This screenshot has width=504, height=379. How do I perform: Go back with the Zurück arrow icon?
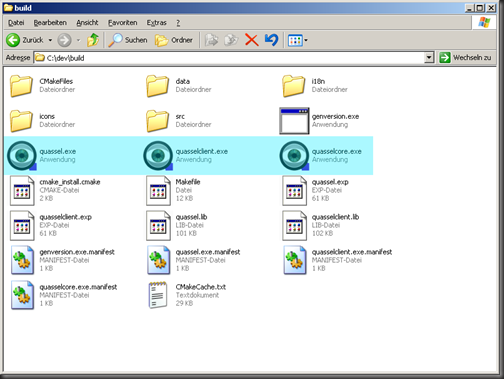pos(13,40)
